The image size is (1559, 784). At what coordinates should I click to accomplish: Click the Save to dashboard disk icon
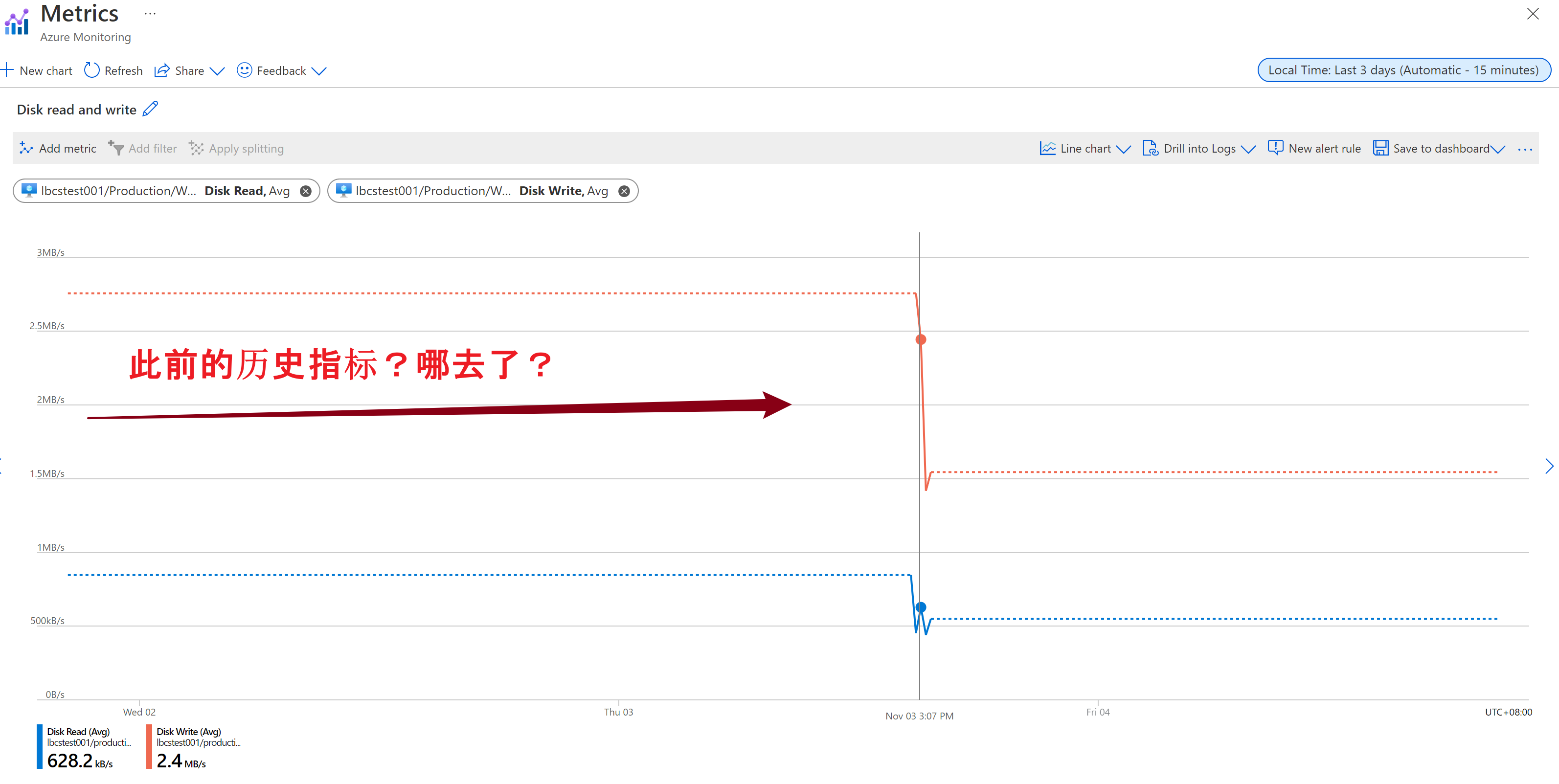pyautogui.click(x=1380, y=148)
